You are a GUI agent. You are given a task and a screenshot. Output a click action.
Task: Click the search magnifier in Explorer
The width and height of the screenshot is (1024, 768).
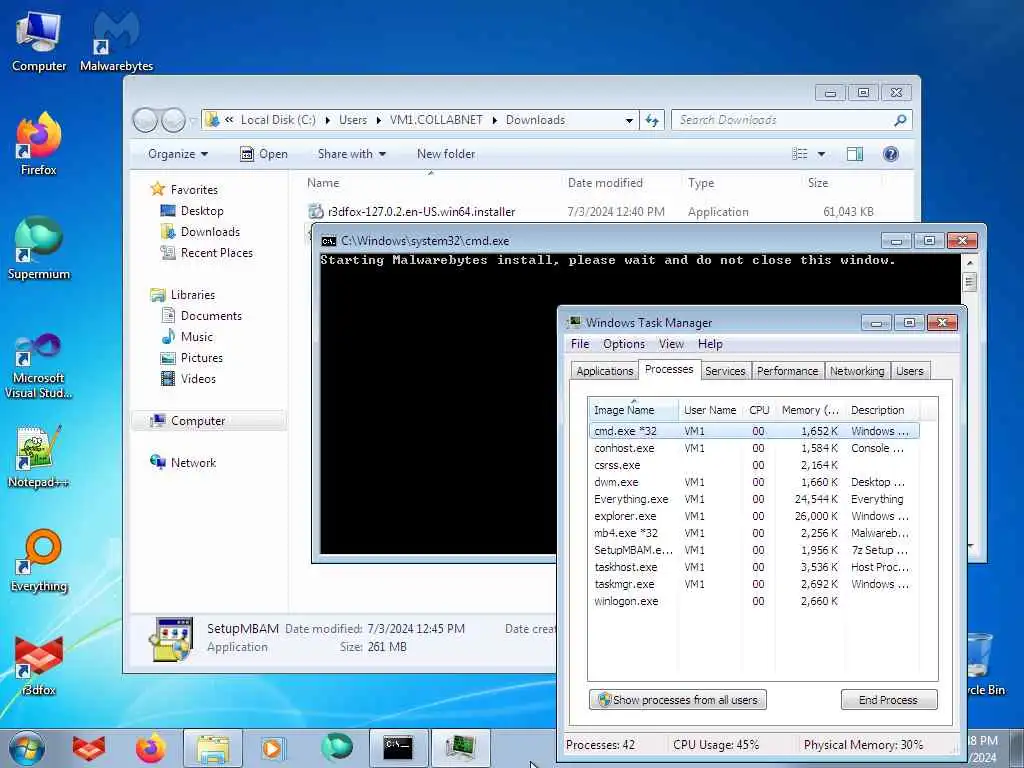(900, 120)
